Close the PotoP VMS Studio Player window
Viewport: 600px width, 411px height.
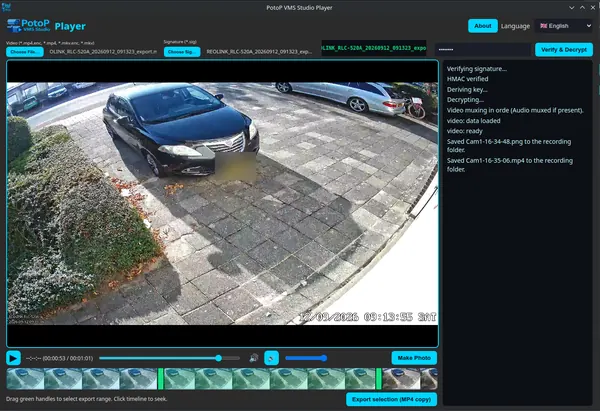(593, 7)
